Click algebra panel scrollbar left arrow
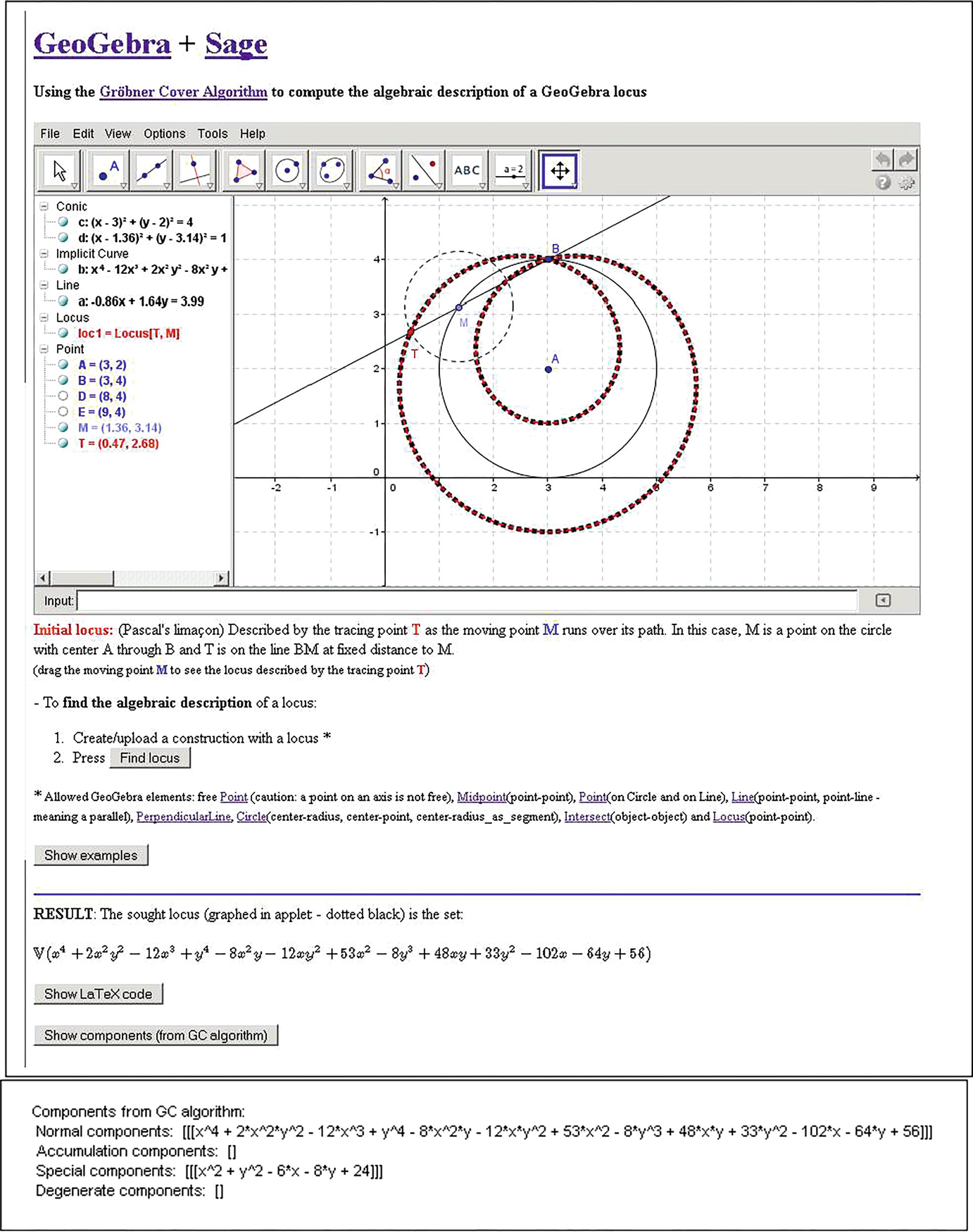The image size is (973, 1232). (43, 578)
